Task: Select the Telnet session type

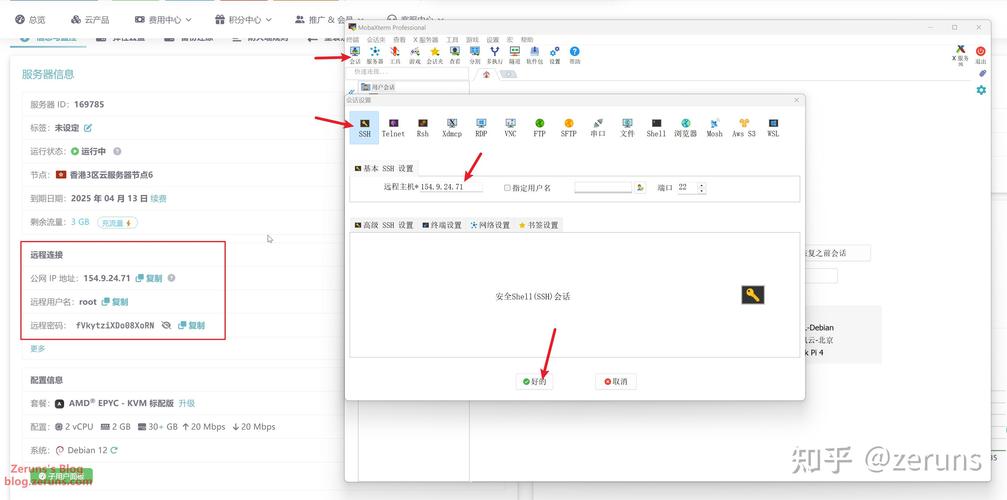Action: [x=393, y=128]
